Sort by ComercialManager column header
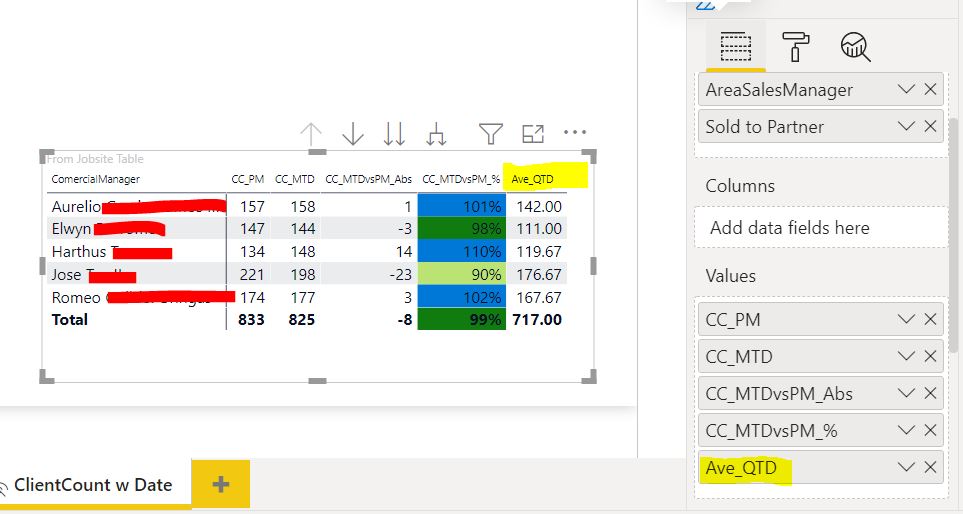This screenshot has width=963, height=514. [96, 179]
